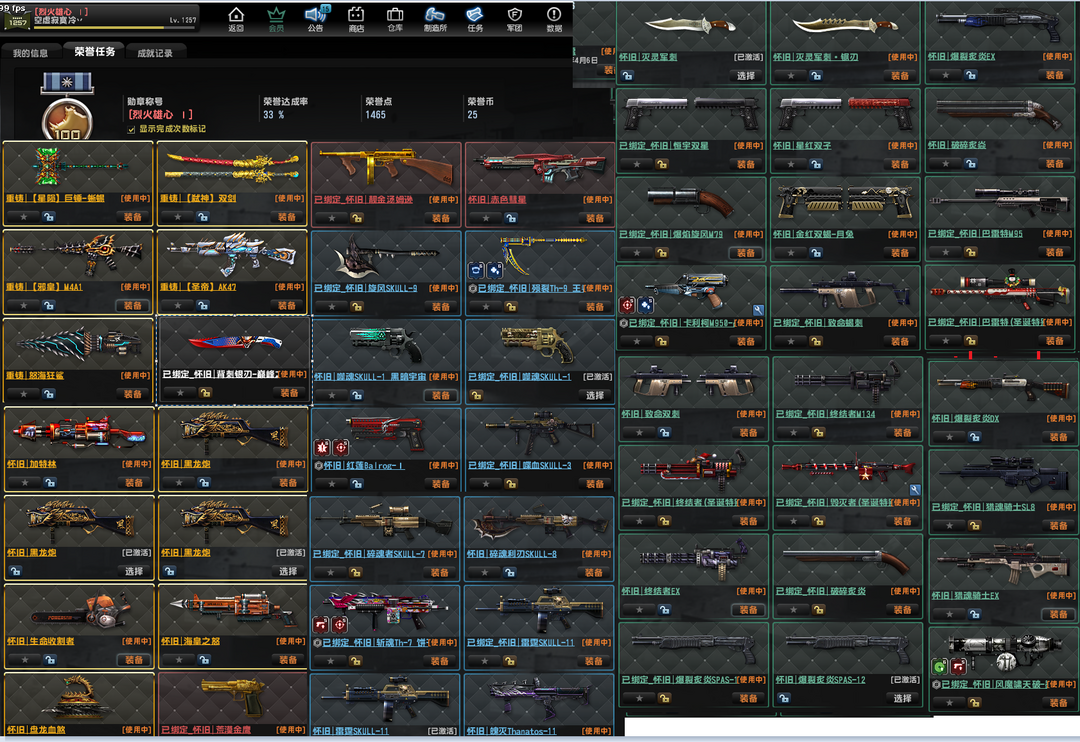Toggle the 显示完成次数标记 checkbox

[x=131, y=129]
